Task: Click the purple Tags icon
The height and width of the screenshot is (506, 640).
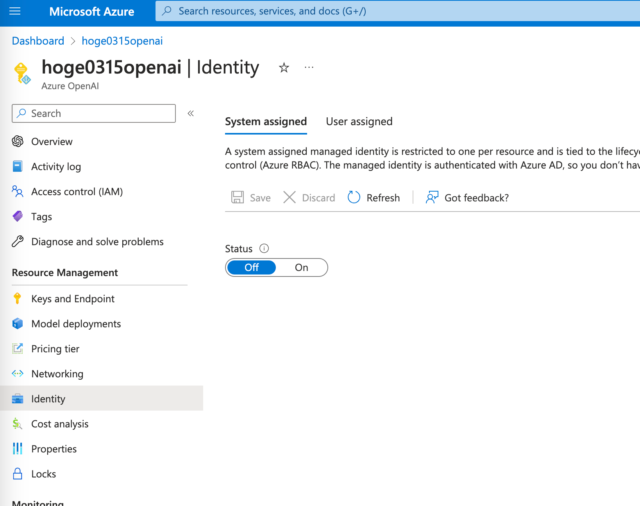Action: point(18,216)
